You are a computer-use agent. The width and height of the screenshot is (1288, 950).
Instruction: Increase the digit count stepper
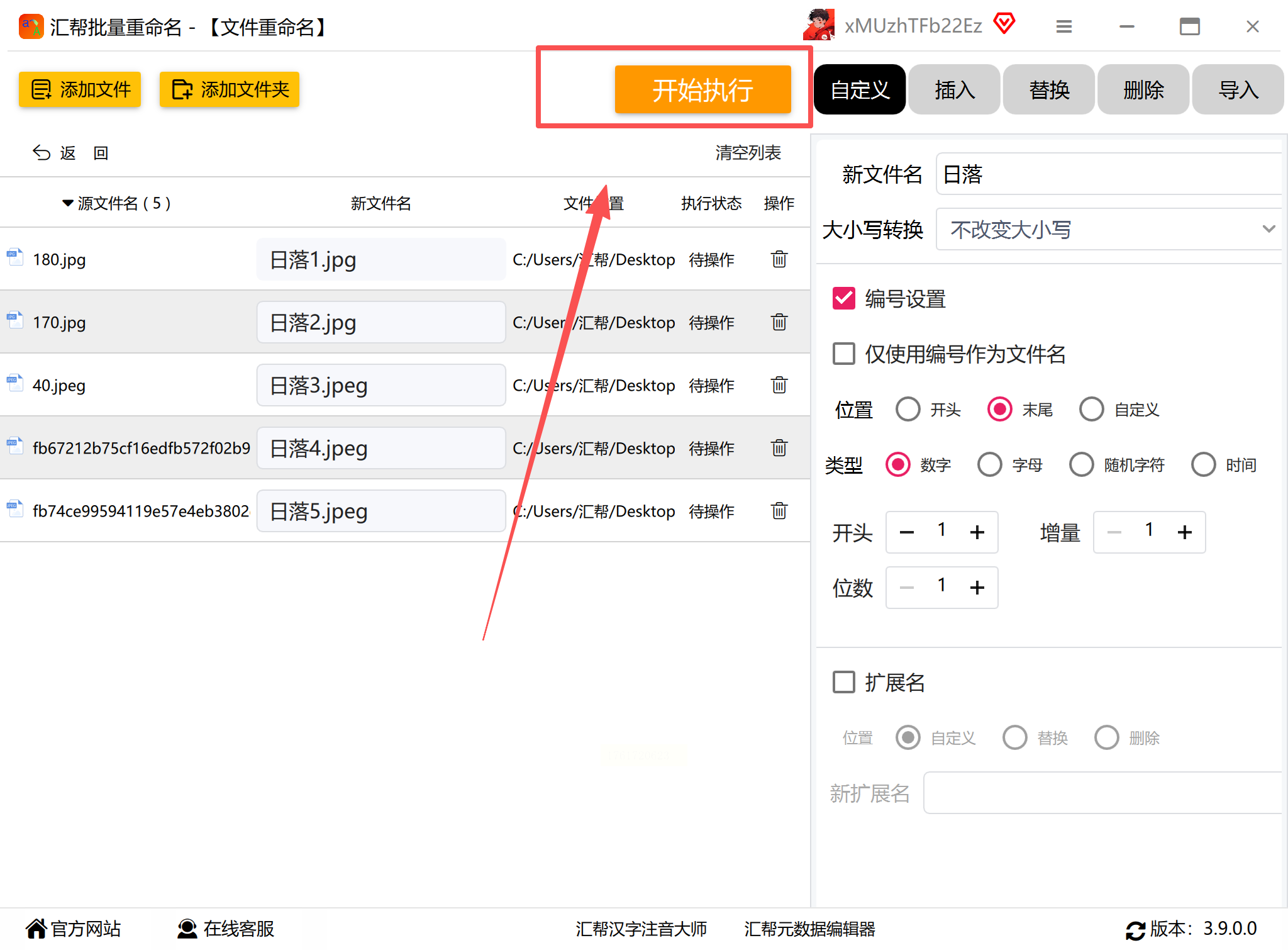point(977,588)
